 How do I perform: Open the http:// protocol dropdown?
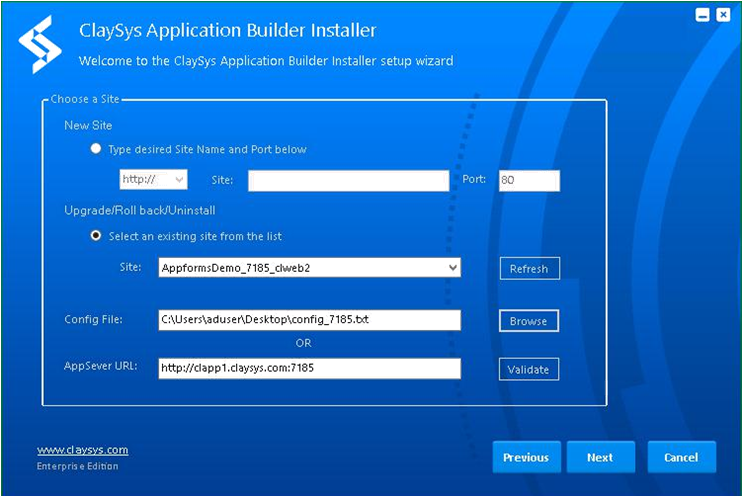click(x=153, y=179)
